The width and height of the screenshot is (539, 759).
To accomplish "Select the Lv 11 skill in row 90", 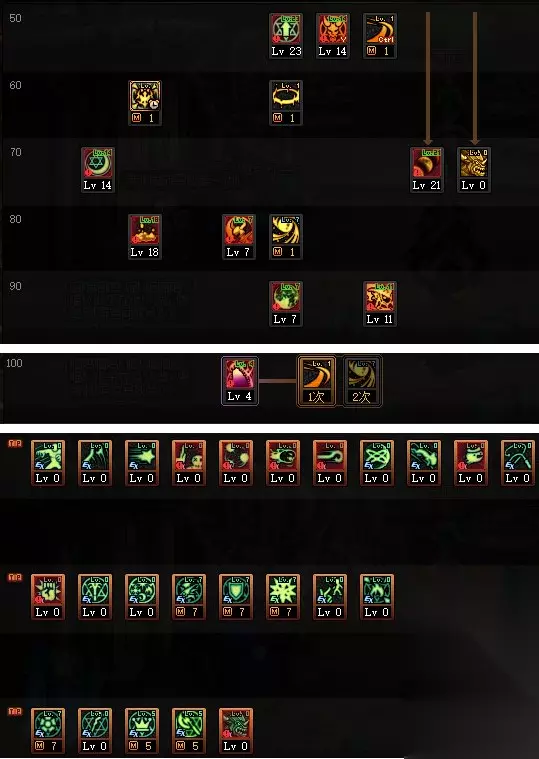I will tap(380, 304).
